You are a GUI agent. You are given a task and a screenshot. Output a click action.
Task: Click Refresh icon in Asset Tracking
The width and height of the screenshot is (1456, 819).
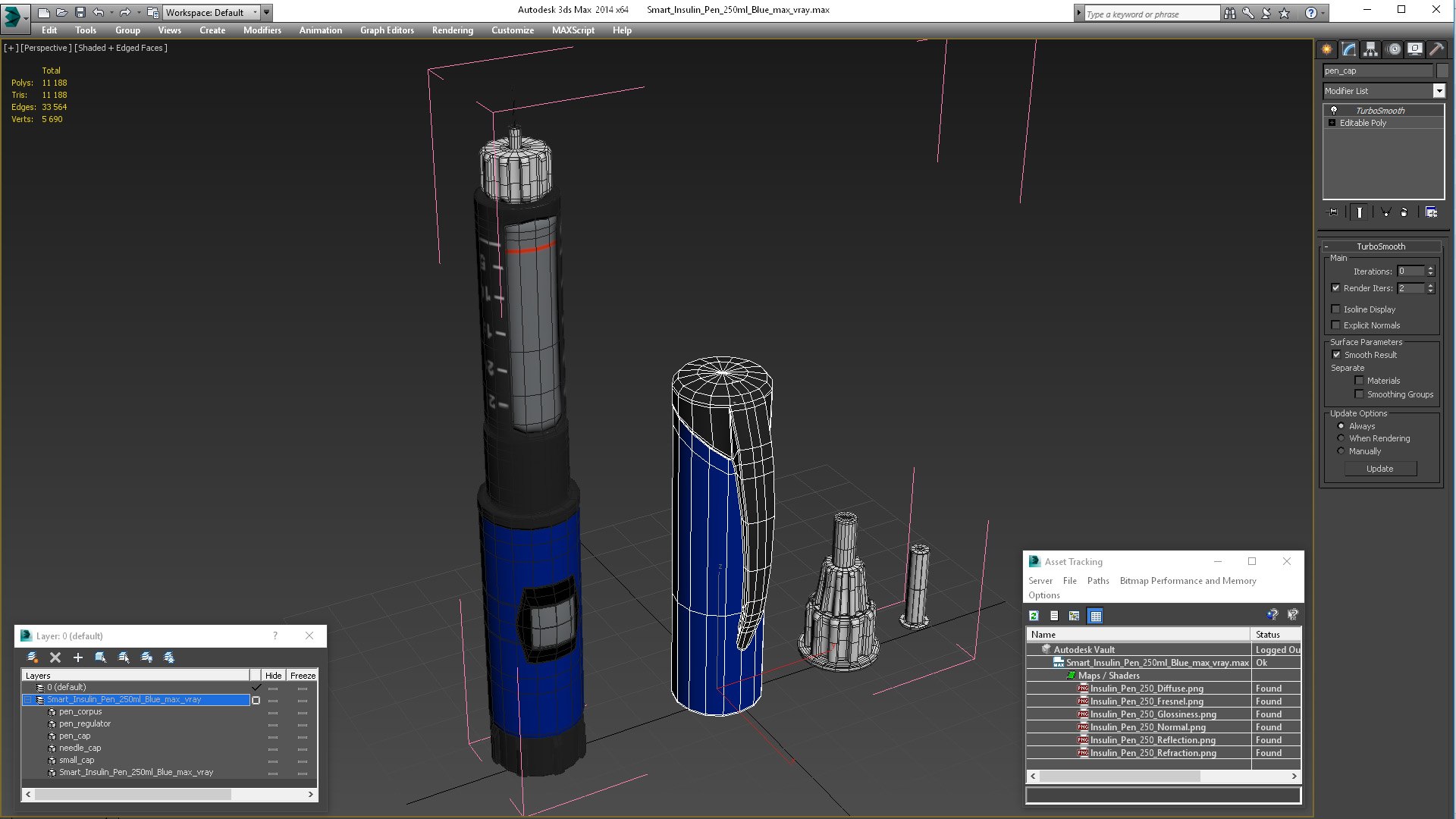(x=1034, y=616)
